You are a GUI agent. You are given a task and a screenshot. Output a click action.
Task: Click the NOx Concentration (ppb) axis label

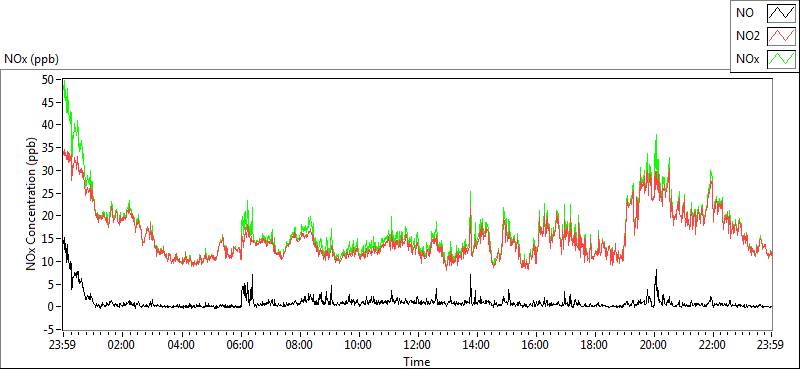pyautogui.click(x=32, y=204)
